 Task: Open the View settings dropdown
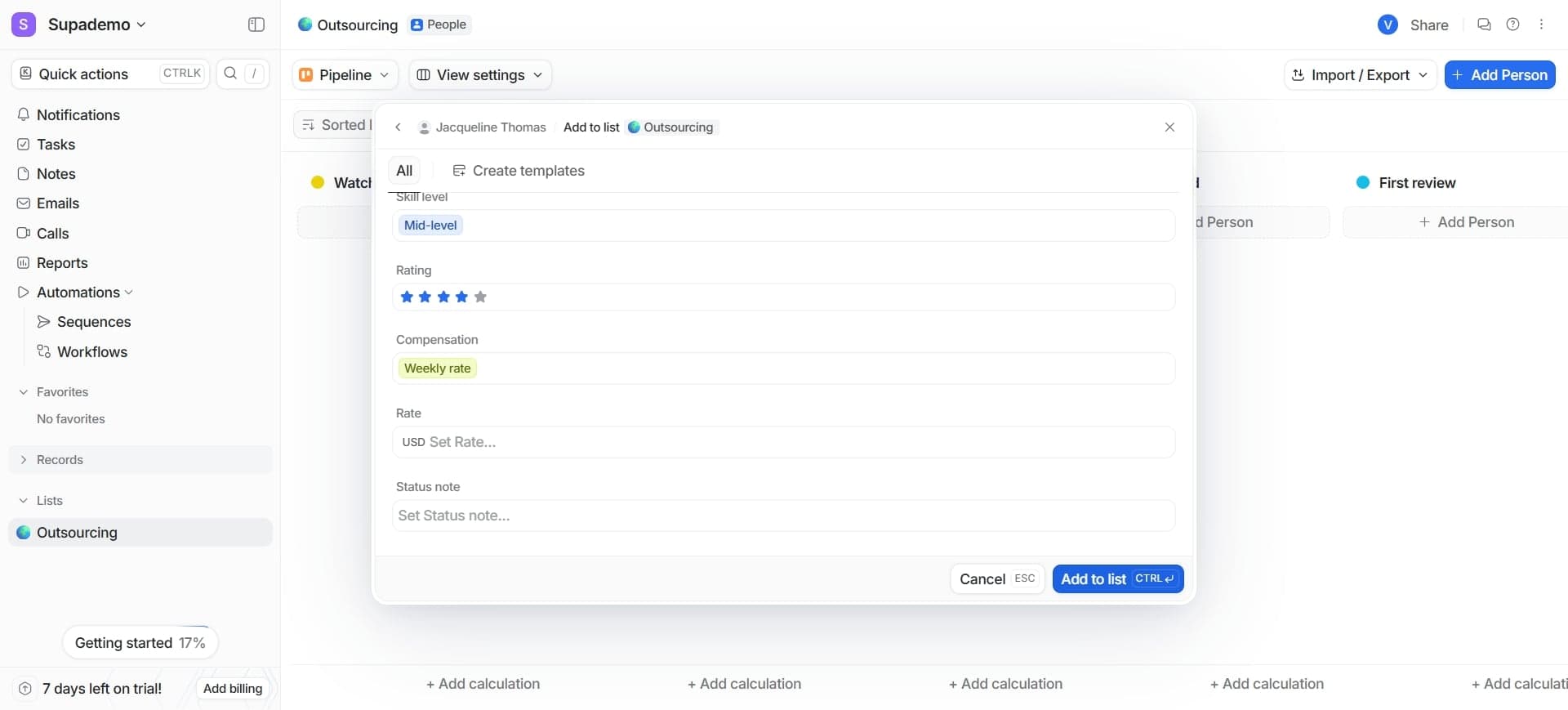pyautogui.click(x=479, y=74)
